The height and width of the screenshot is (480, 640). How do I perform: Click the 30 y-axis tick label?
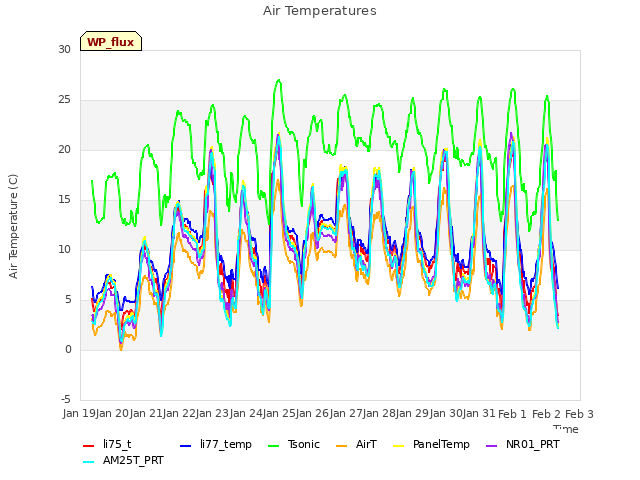[x=64, y=49]
